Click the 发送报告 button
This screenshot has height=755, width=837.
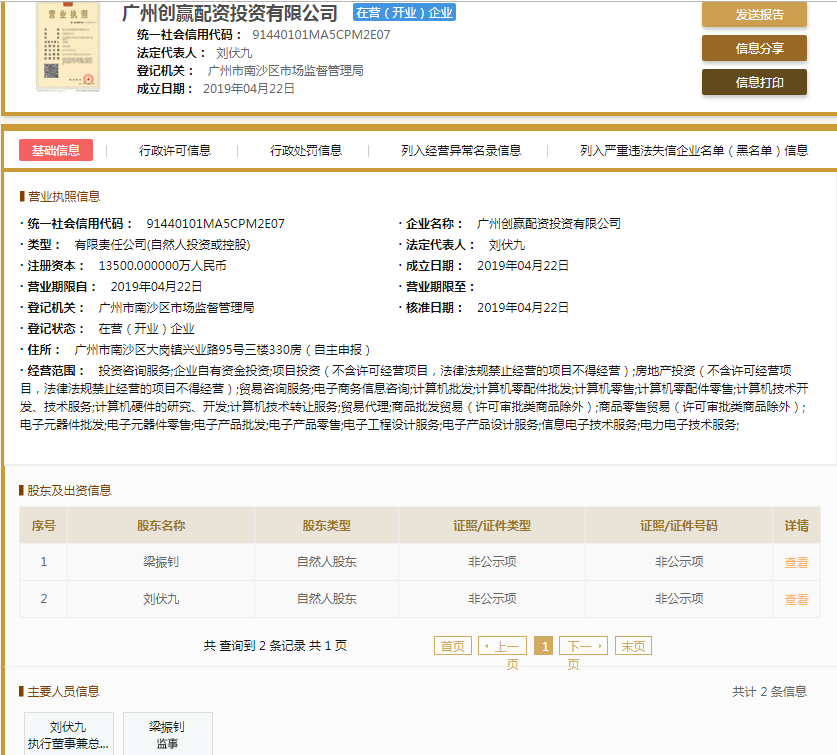point(754,14)
